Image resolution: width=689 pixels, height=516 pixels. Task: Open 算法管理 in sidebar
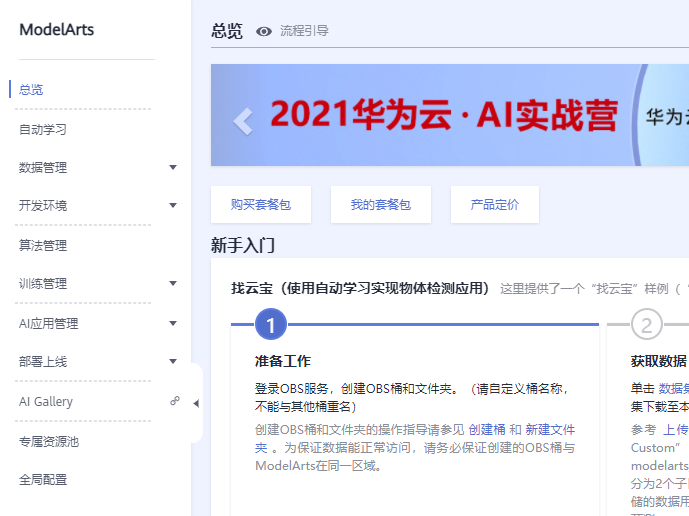tap(43, 245)
